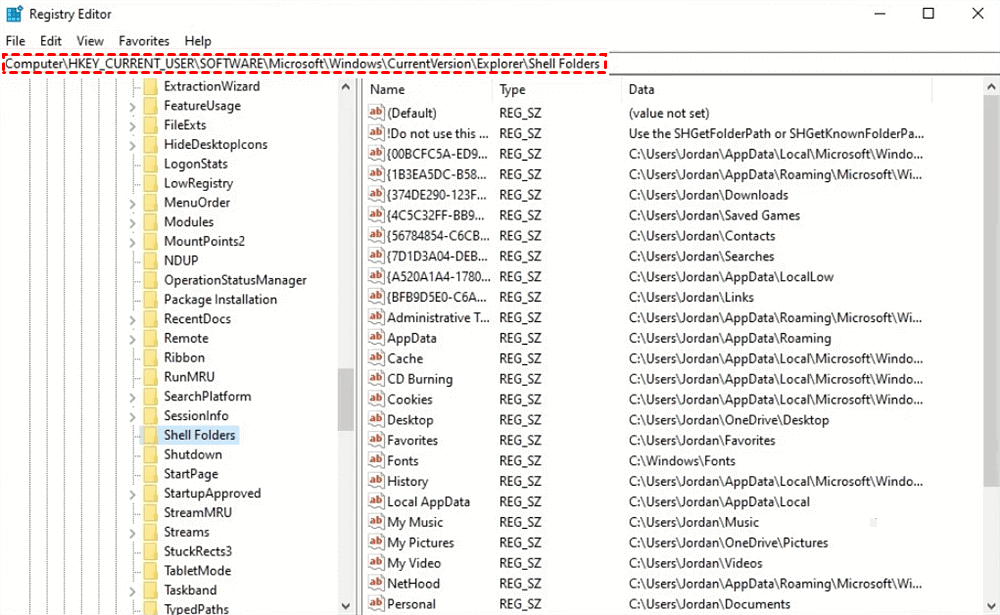Expand the Streams key
This screenshot has width=1000, height=615.
click(x=132, y=533)
